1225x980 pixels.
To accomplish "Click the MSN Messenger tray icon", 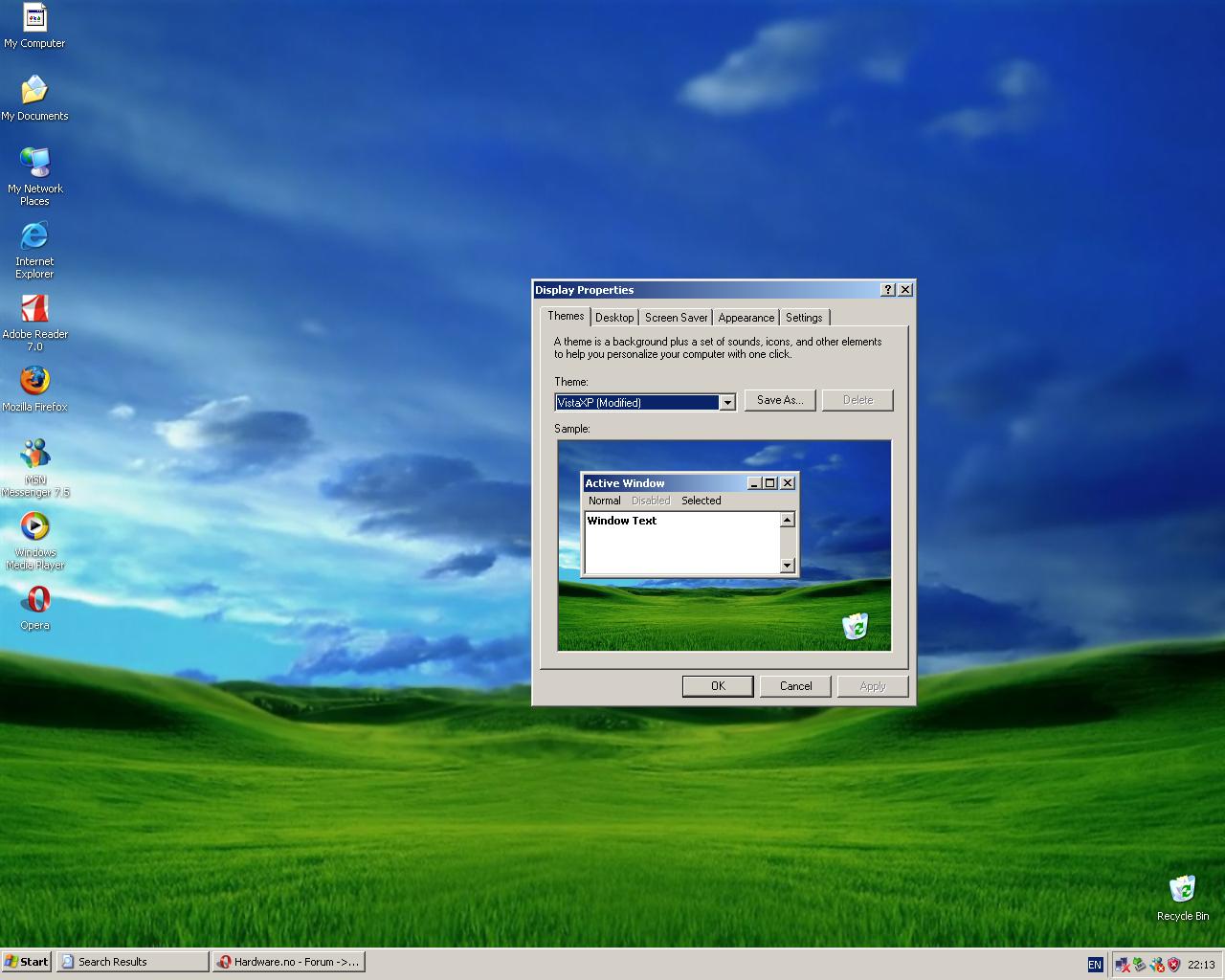I will point(1157,965).
